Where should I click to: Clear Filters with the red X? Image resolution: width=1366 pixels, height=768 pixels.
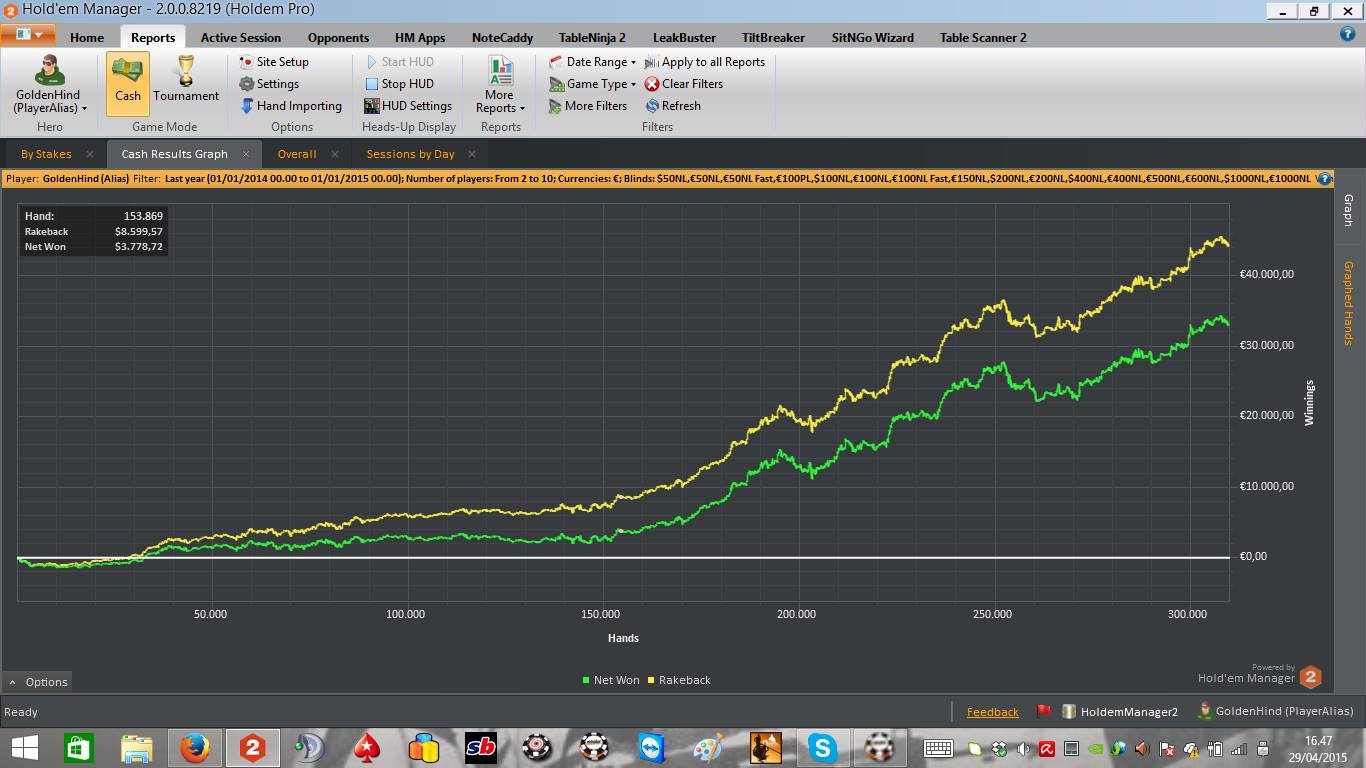684,84
